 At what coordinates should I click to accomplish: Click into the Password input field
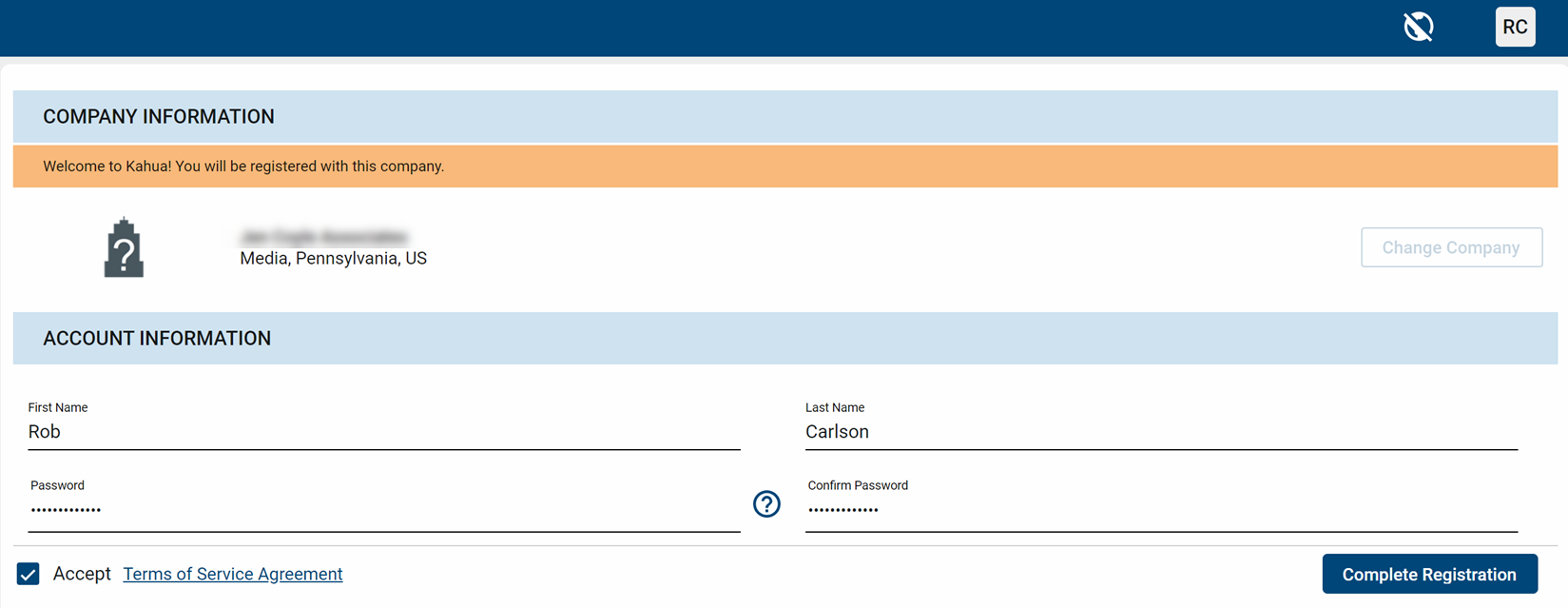(383, 510)
